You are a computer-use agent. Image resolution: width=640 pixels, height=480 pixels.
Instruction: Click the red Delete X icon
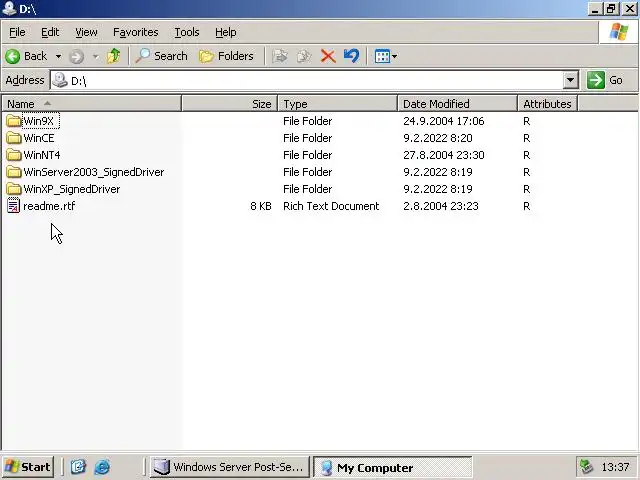328,56
